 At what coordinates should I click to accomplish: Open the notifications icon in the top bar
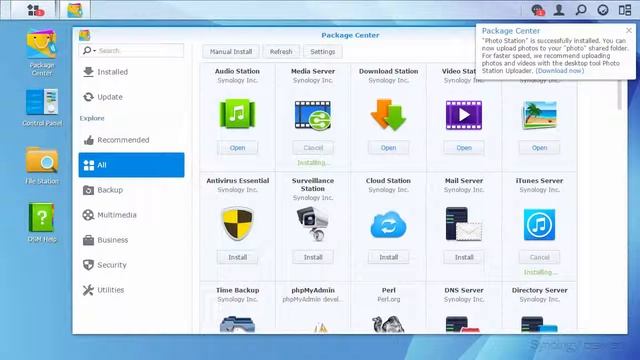(x=538, y=10)
